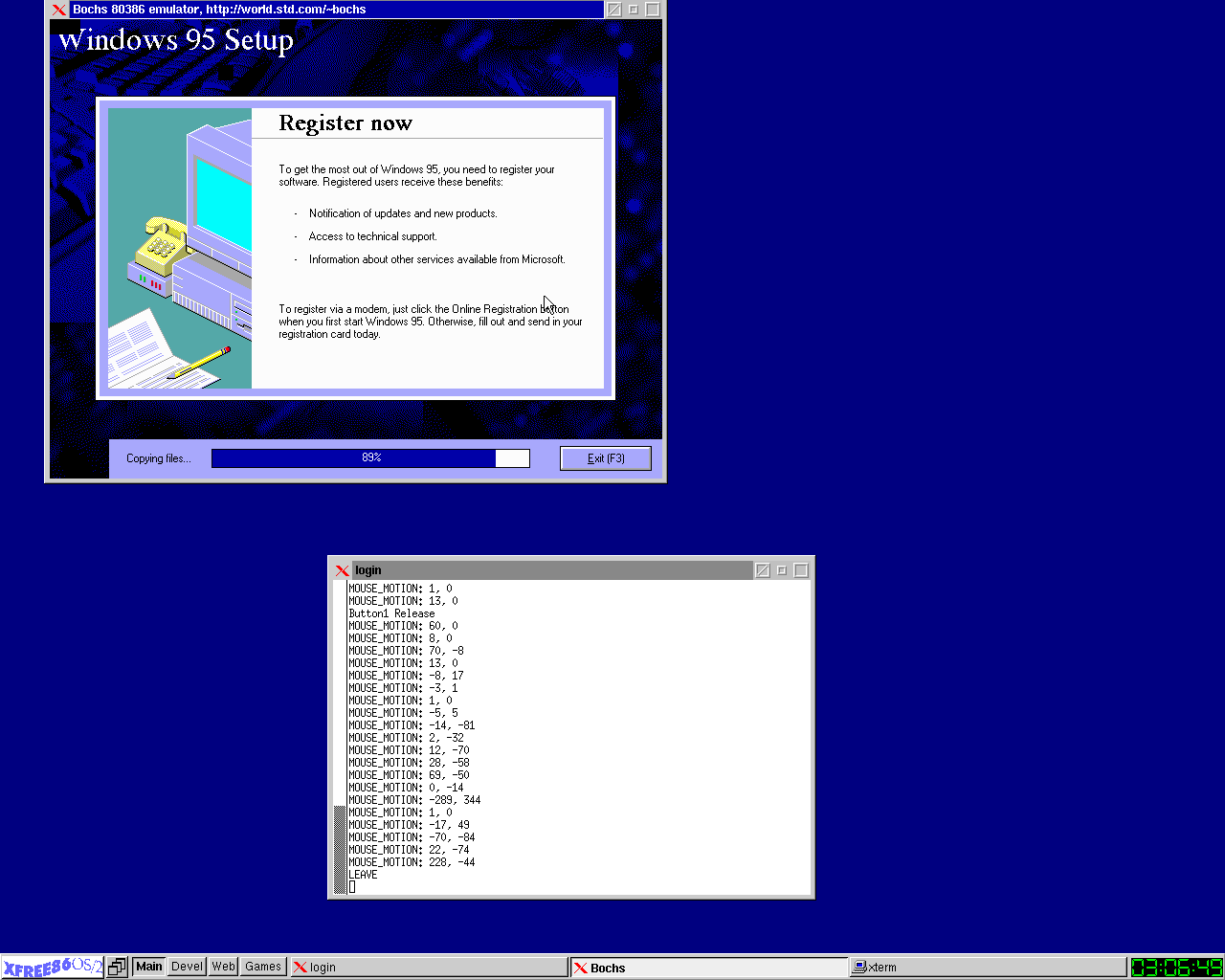Click the stacked windows icon in taskbar

coord(117,967)
